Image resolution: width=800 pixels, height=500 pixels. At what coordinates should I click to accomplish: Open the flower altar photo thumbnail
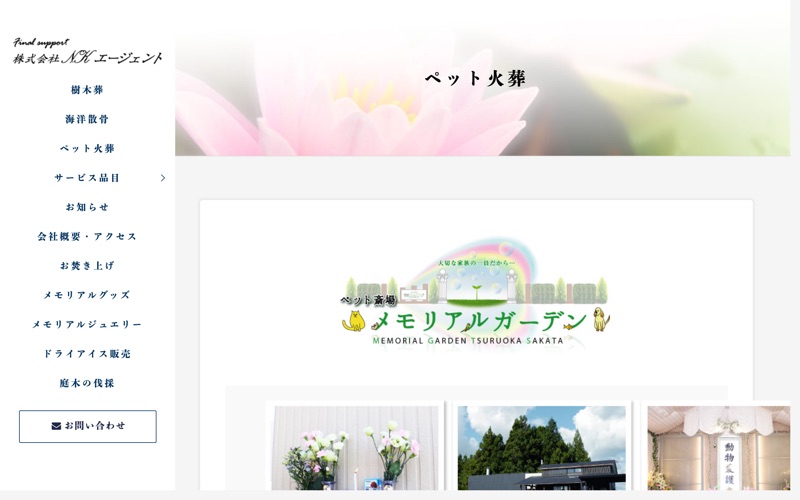pyautogui.click(x=355, y=447)
